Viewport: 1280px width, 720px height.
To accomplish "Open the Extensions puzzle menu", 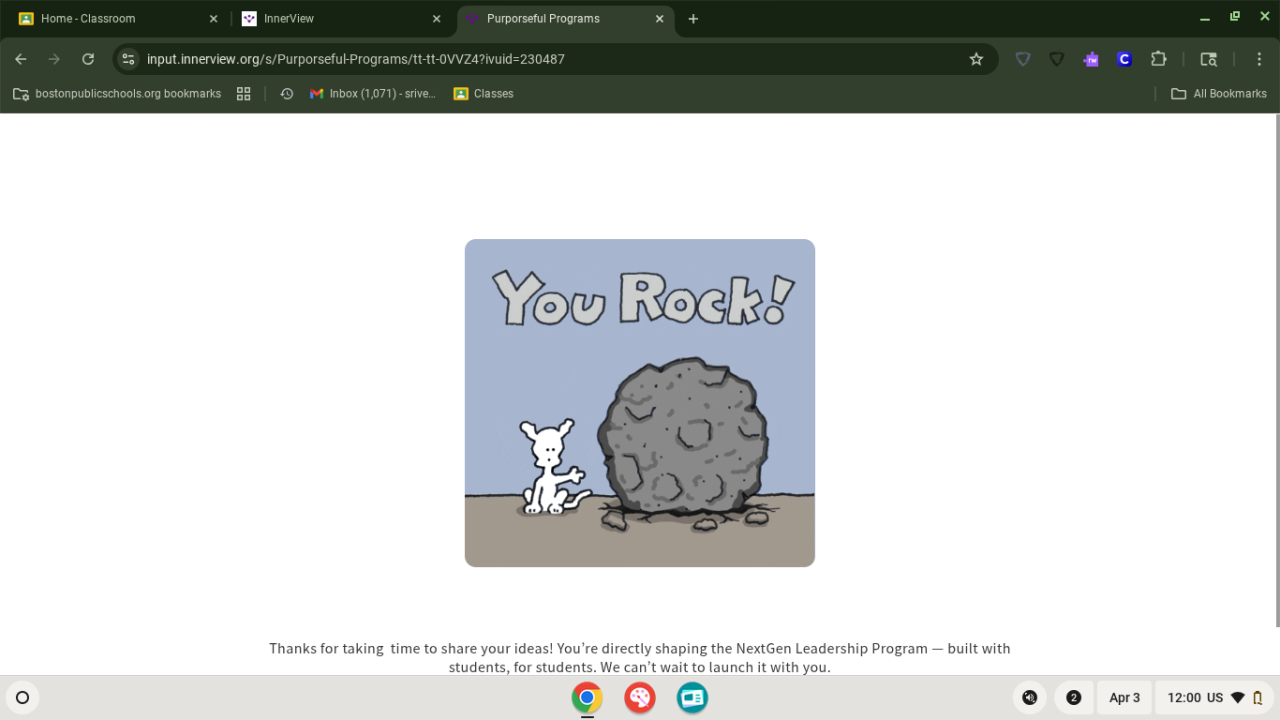I will [1159, 59].
